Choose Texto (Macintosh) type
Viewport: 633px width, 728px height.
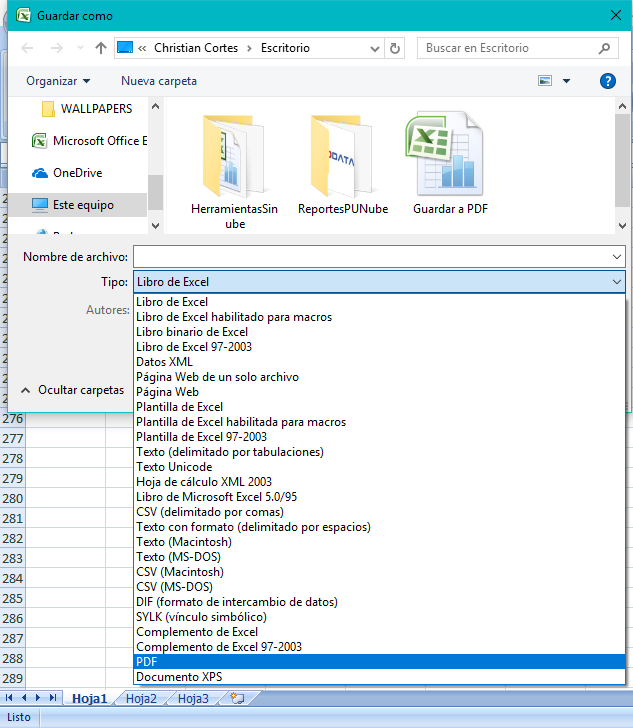[x=379, y=542]
